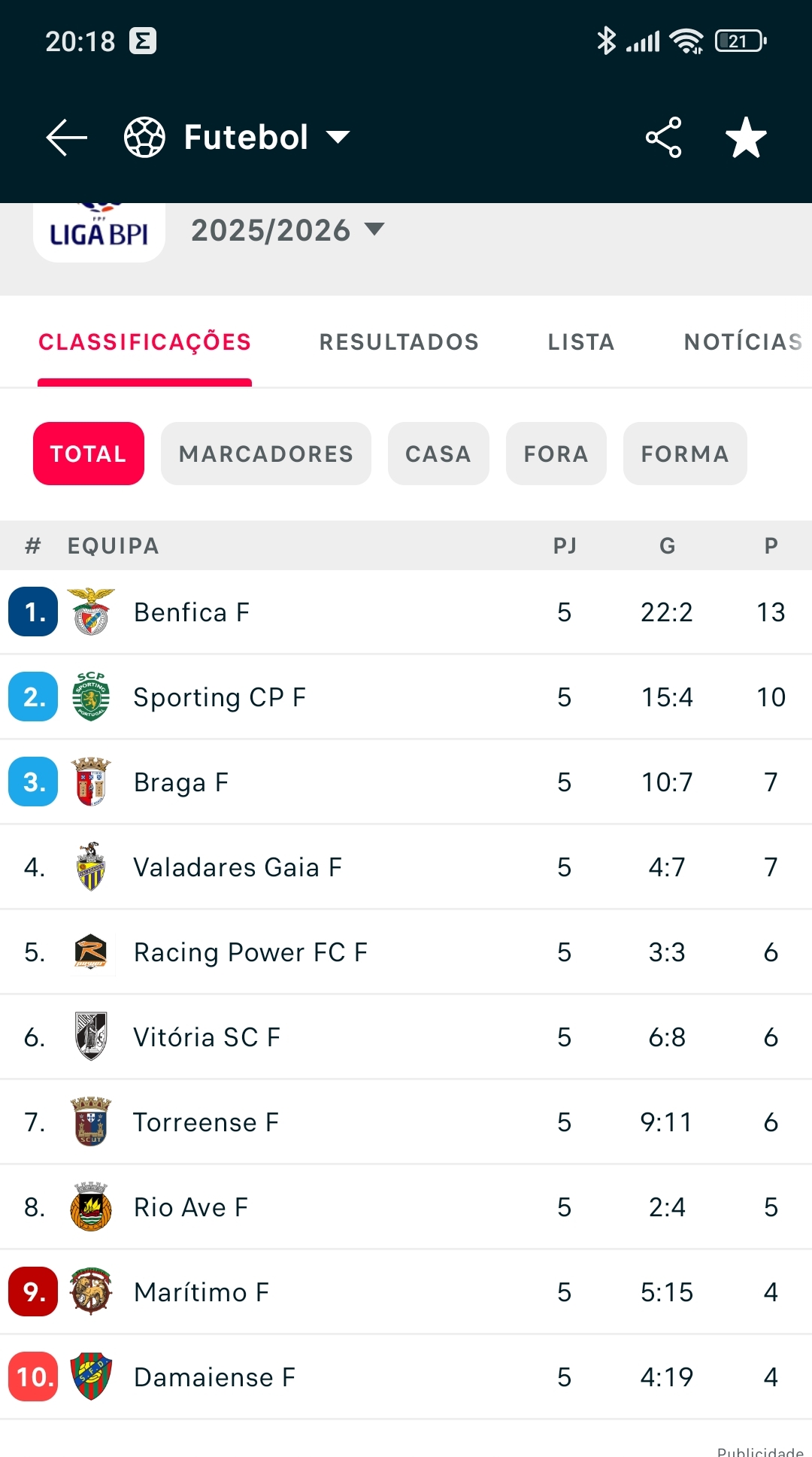Tap the share icon
Image resolution: width=812 pixels, height=1457 pixels.
(x=663, y=138)
